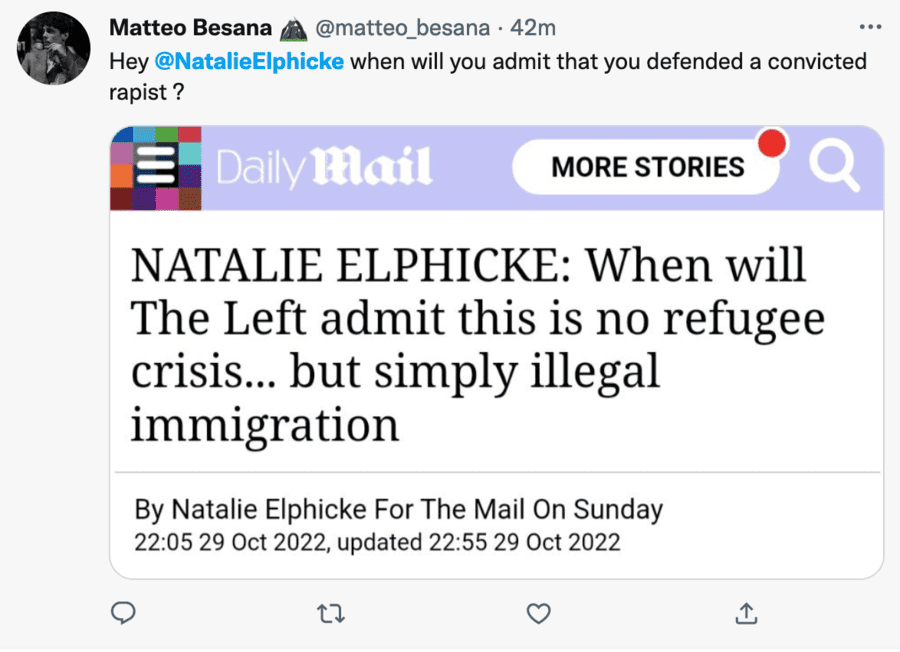This screenshot has height=652, width=900.
Task: Retweet this post using arrows icon
Action: coord(330,612)
